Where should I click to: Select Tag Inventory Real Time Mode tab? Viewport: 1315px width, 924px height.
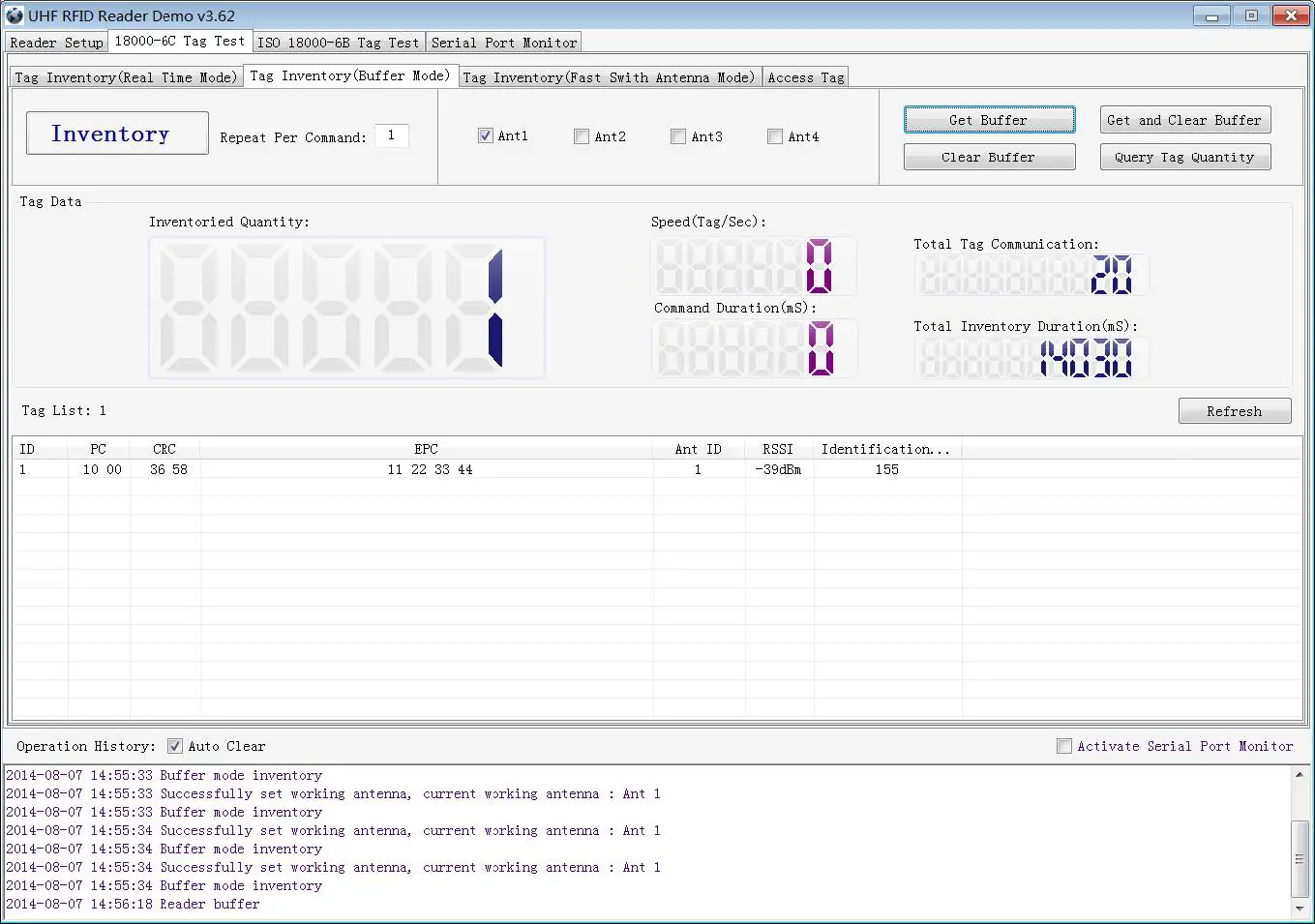click(126, 76)
